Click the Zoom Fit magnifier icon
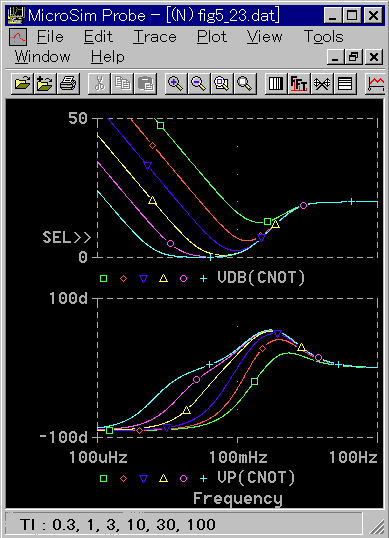This screenshot has width=389, height=538. coord(245,83)
